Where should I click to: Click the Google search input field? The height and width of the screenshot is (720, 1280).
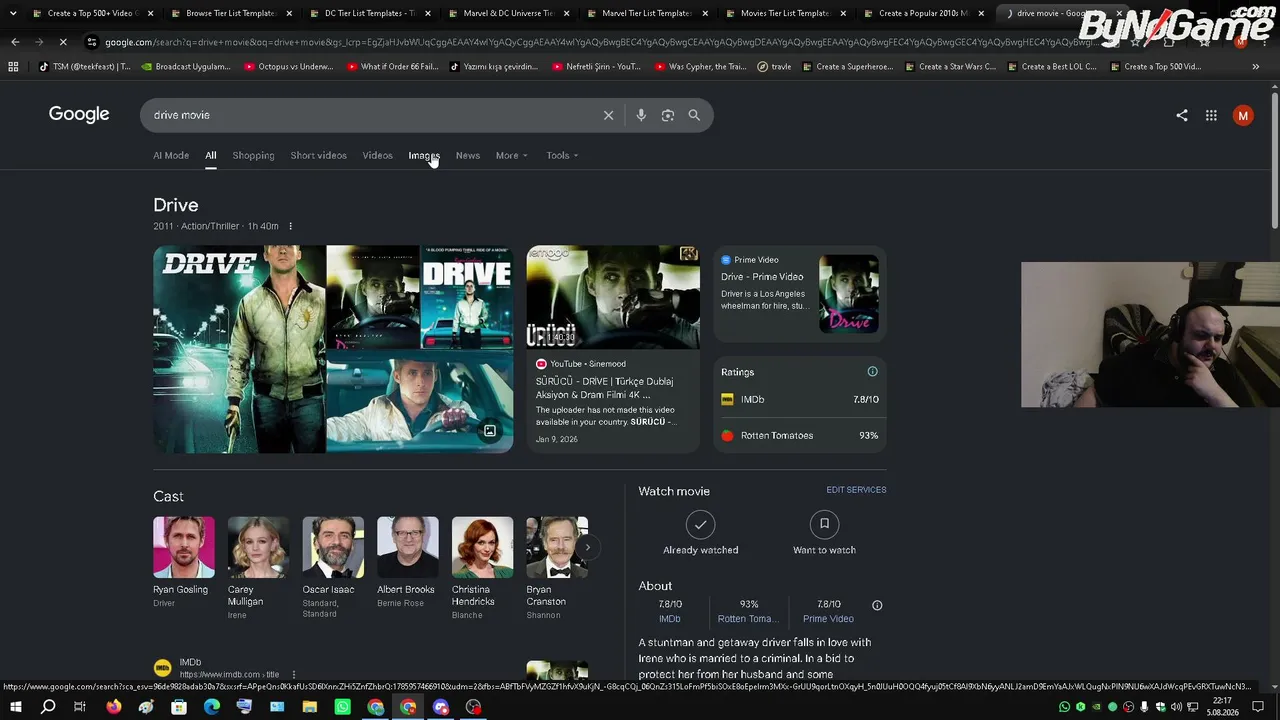click(x=372, y=115)
